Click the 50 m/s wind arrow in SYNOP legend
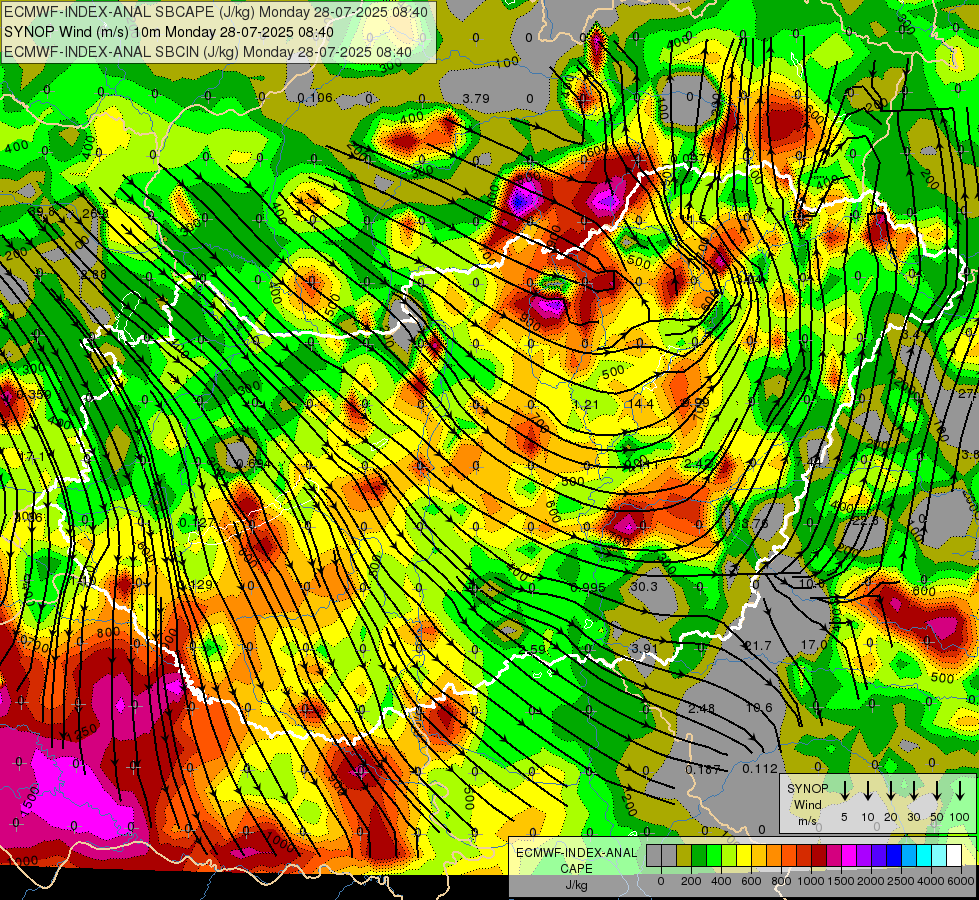 click(937, 791)
